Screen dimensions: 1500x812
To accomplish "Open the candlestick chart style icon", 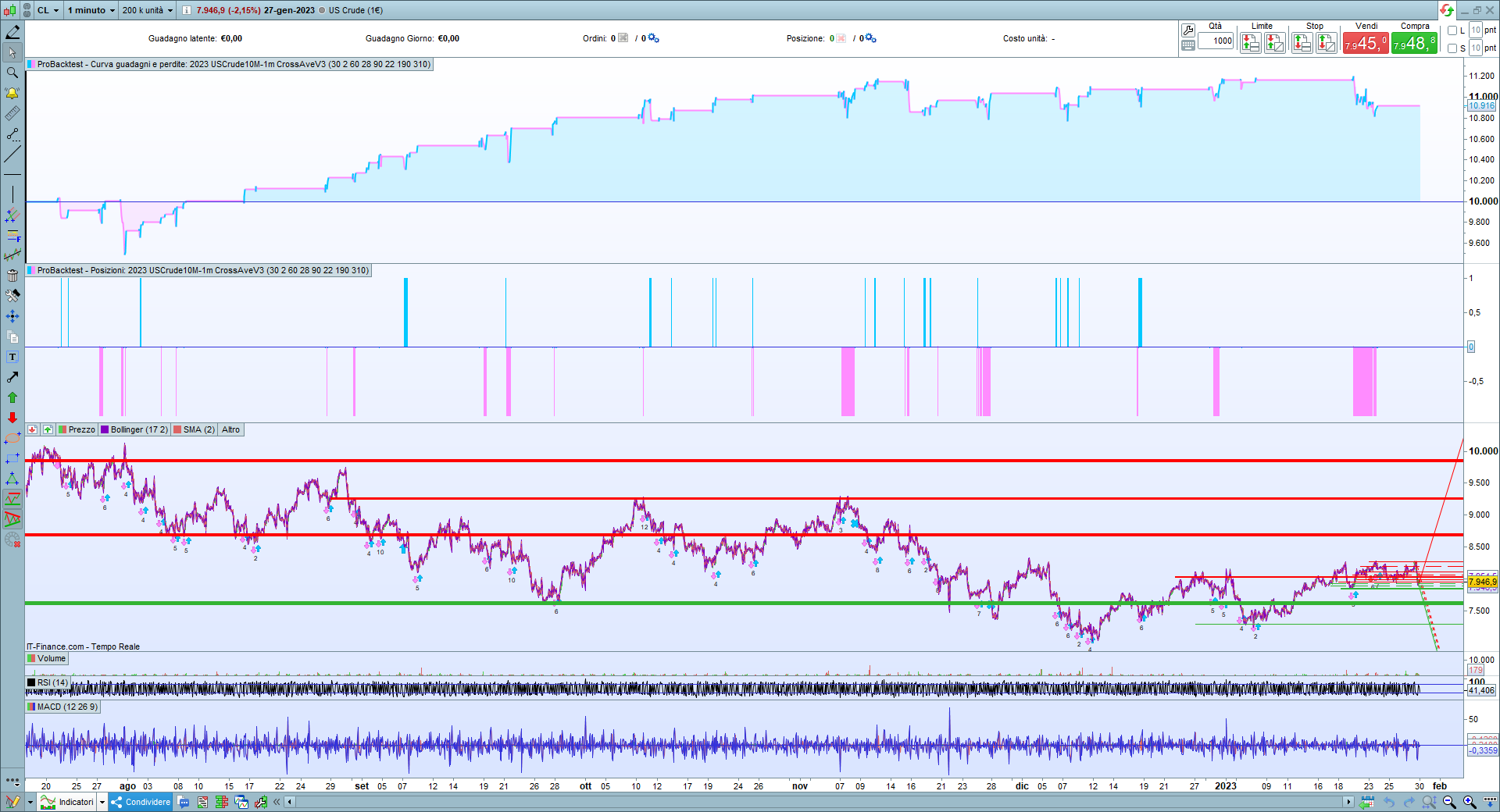I will tap(9, 10).
